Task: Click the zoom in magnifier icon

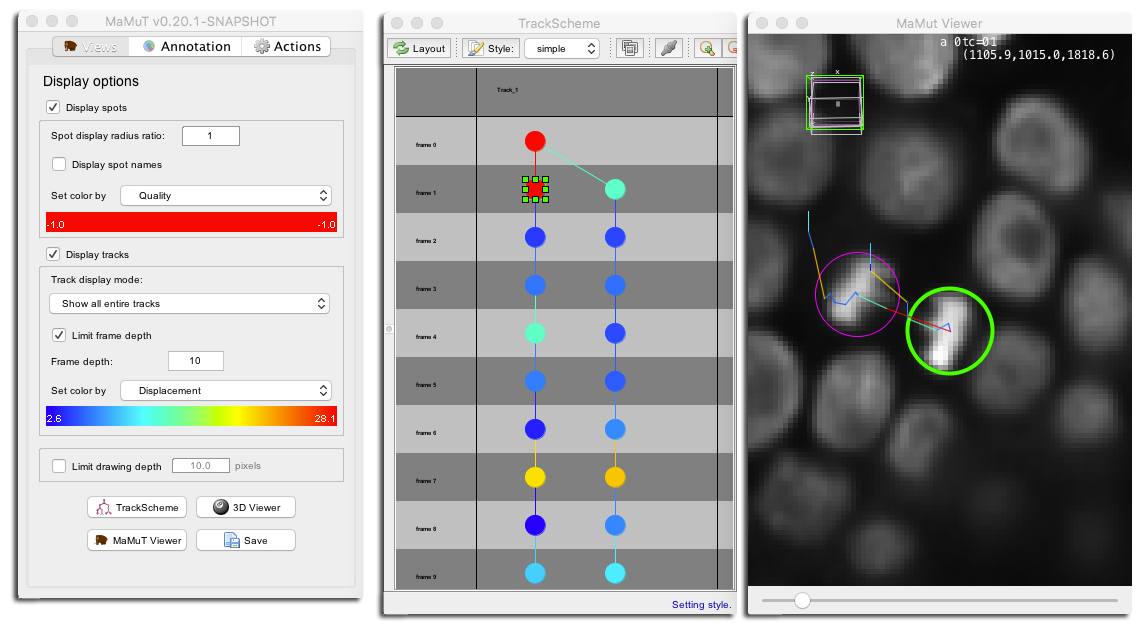Action: coord(707,48)
